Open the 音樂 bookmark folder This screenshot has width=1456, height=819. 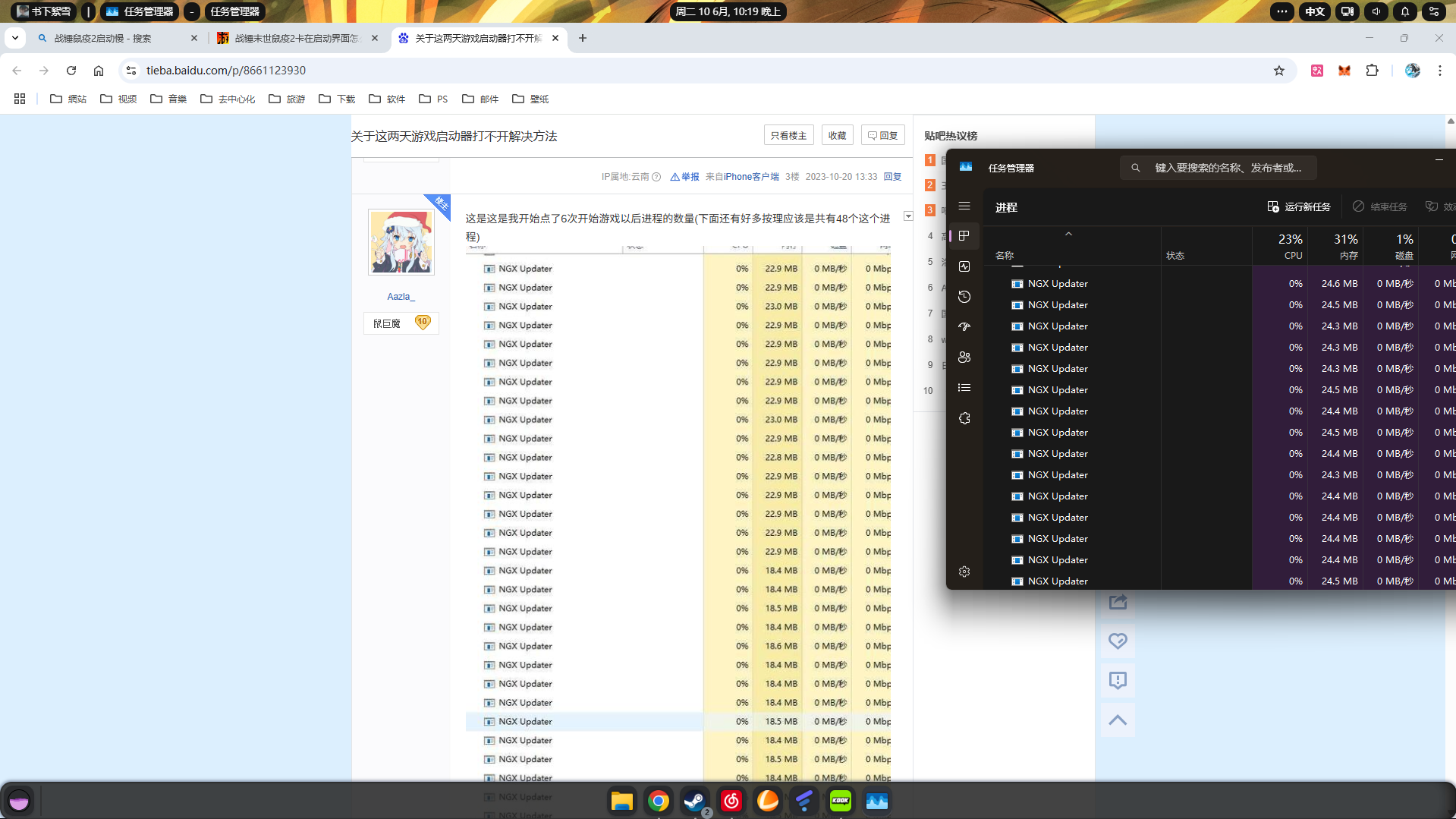(x=168, y=99)
